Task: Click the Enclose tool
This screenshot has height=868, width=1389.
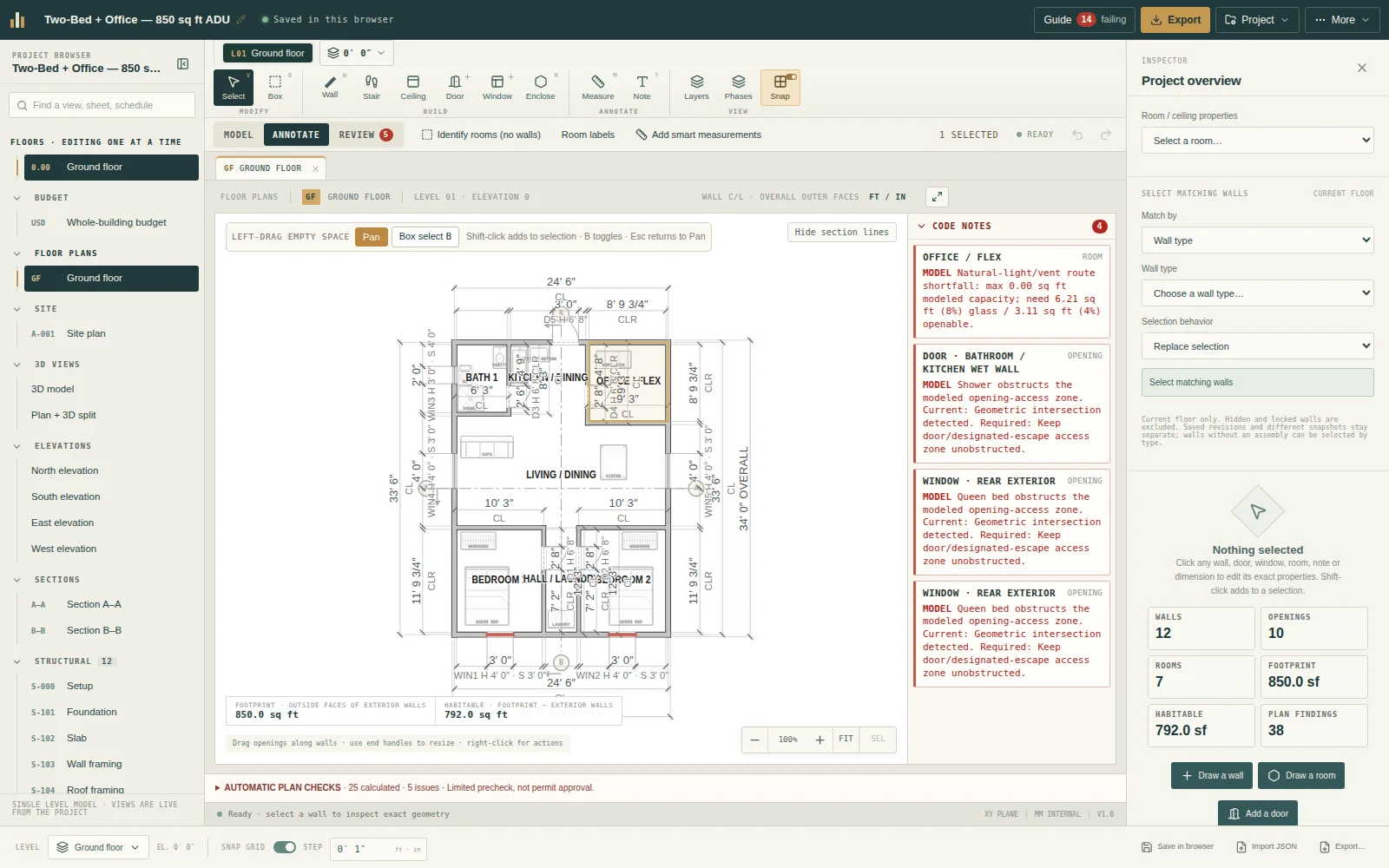Action: click(x=540, y=87)
